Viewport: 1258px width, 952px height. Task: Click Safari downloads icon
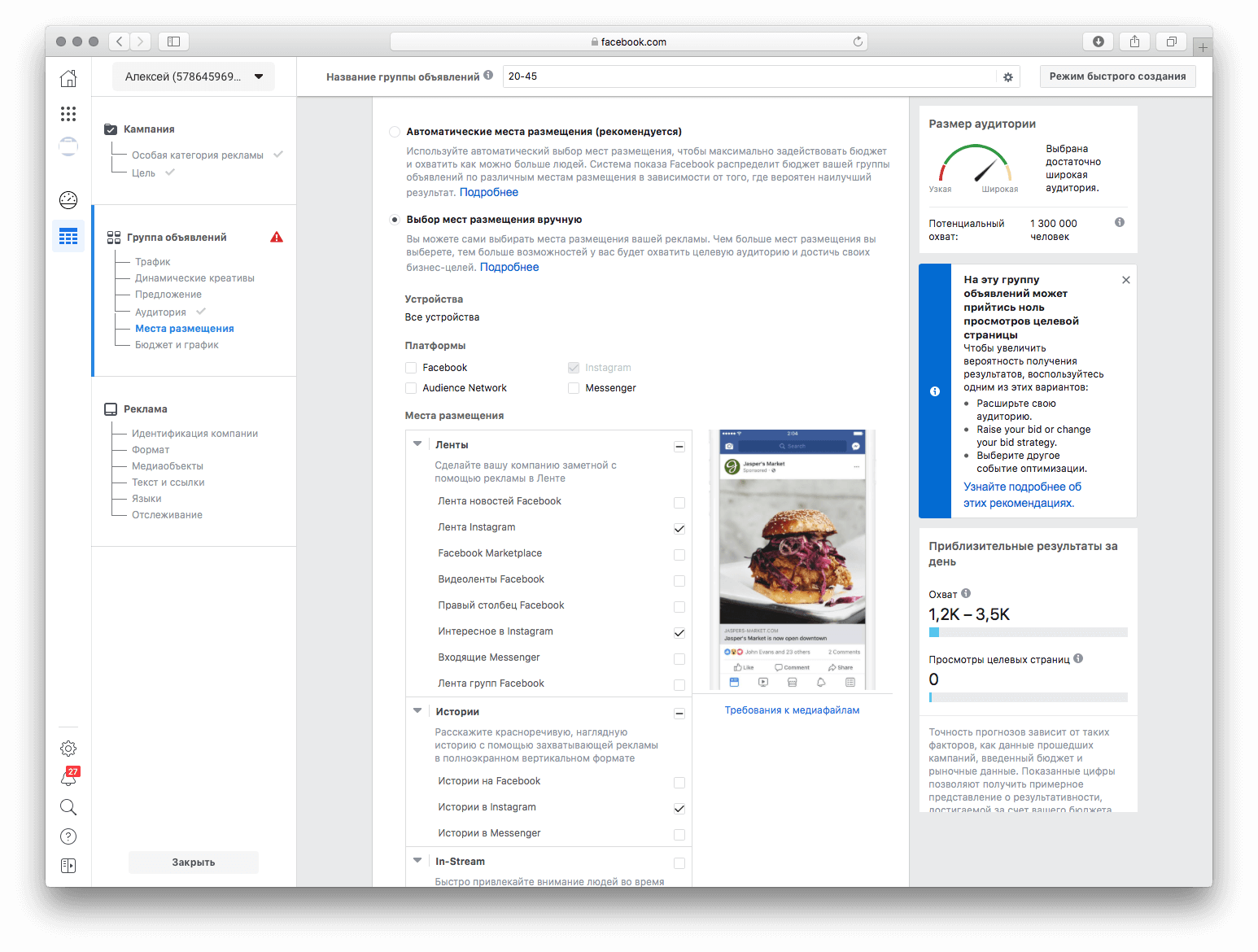click(1099, 41)
